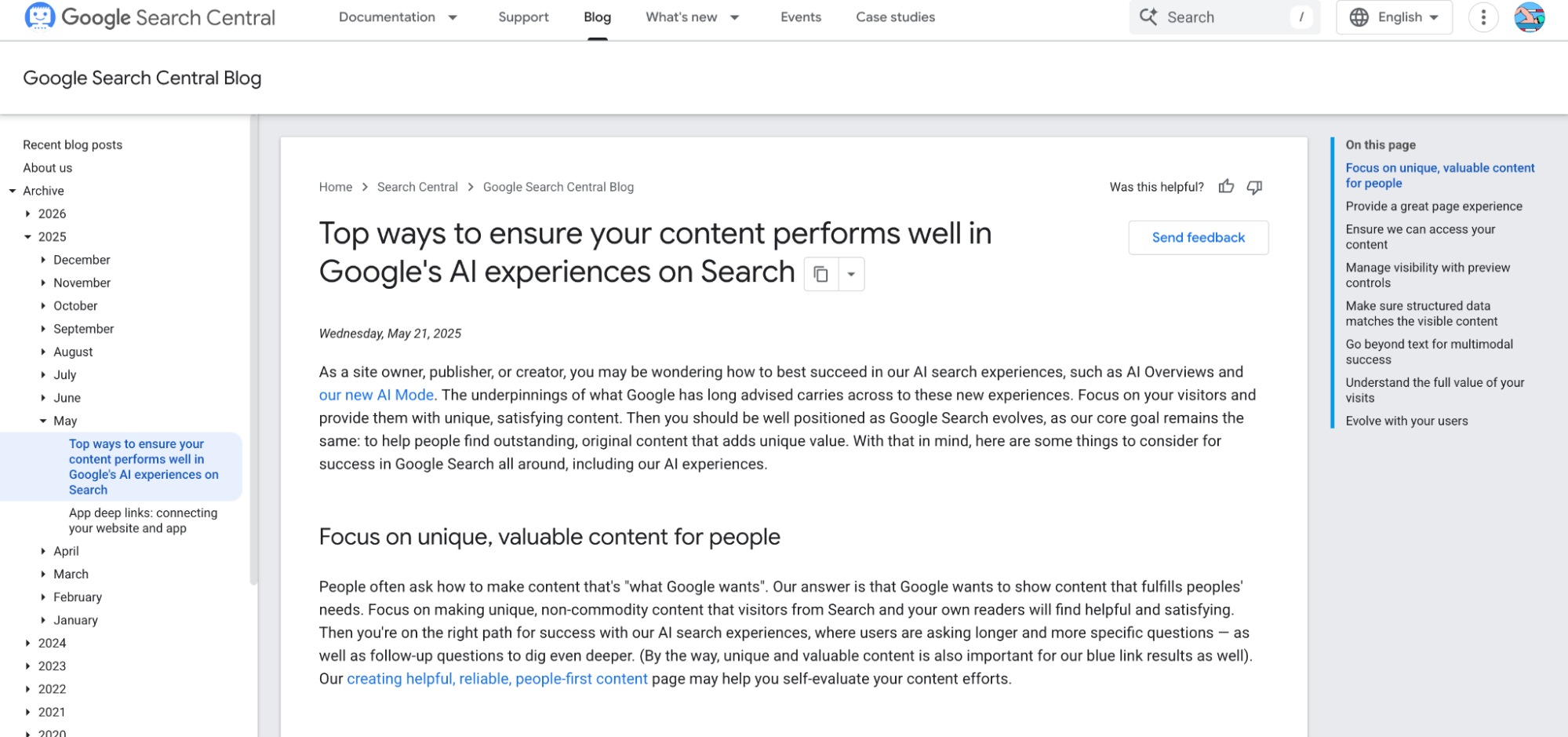Expand October in the 2025 archive

pyautogui.click(x=43, y=306)
